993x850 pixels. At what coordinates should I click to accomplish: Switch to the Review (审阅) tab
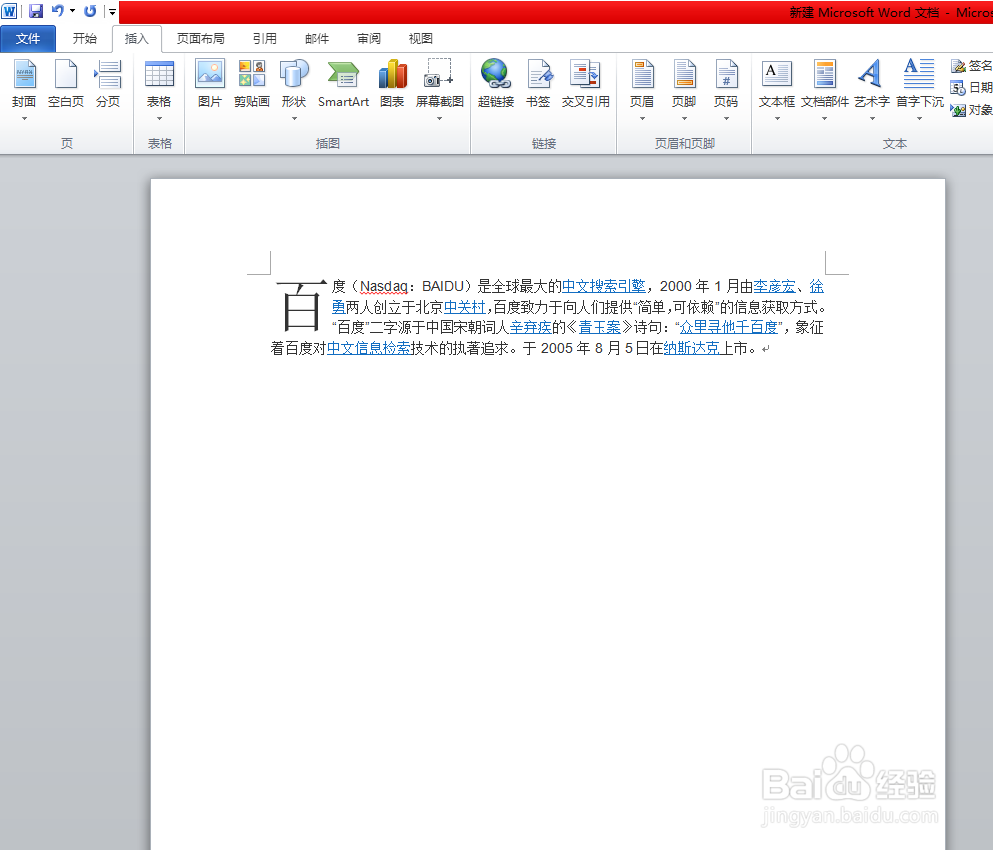pyautogui.click(x=369, y=39)
